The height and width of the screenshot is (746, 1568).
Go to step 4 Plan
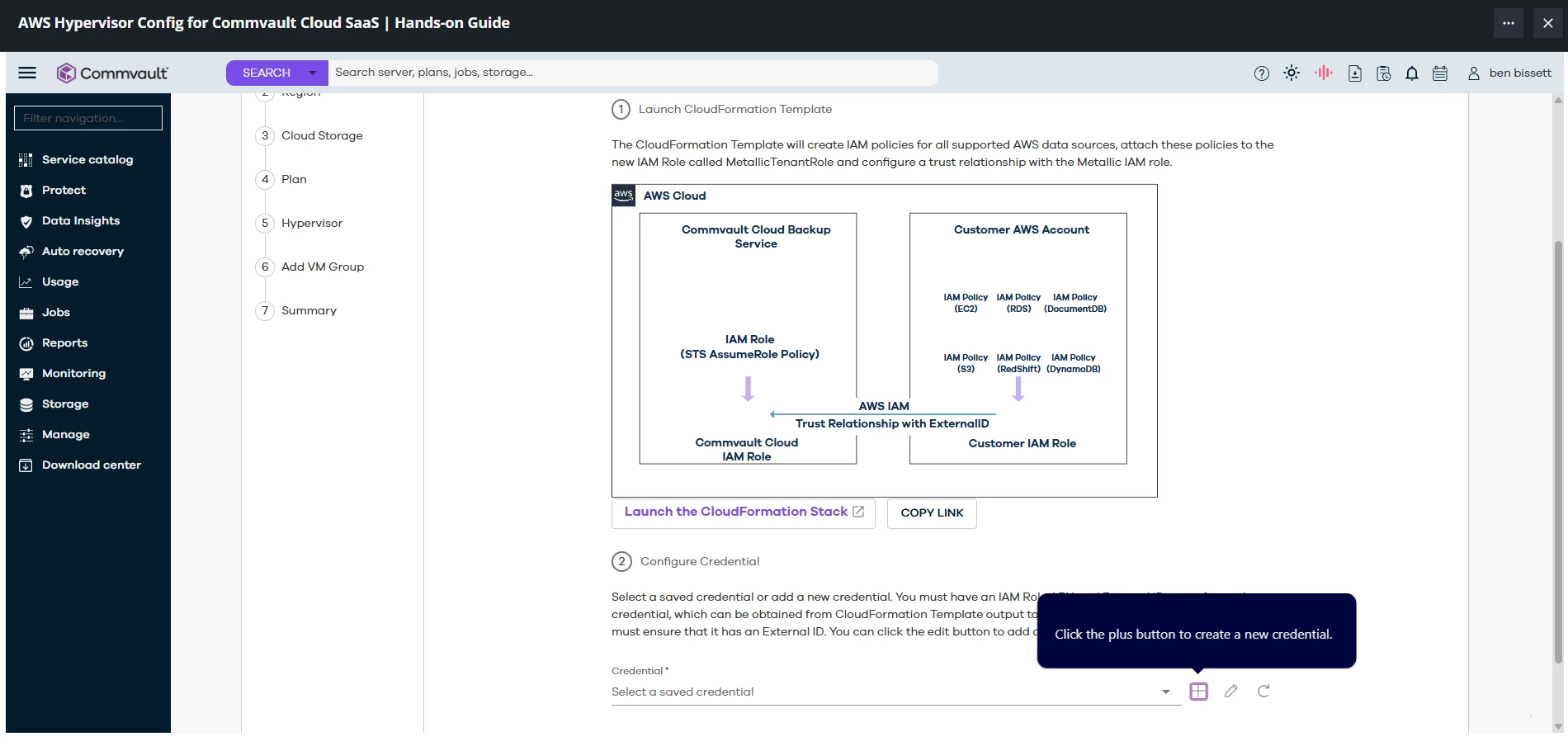[282, 179]
